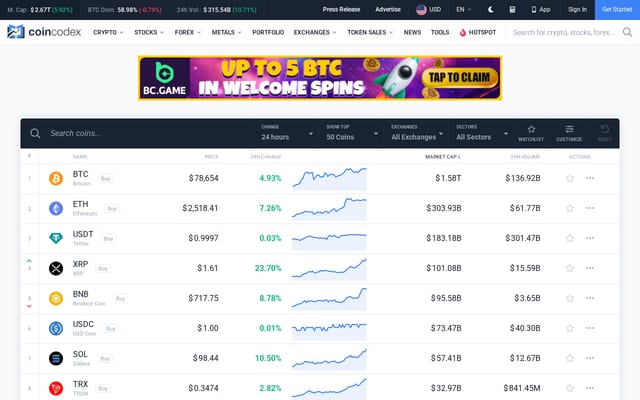Expand the Metals nav menu
Screen dimensions: 640x400
pyautogui.click(x=227, y=32)
